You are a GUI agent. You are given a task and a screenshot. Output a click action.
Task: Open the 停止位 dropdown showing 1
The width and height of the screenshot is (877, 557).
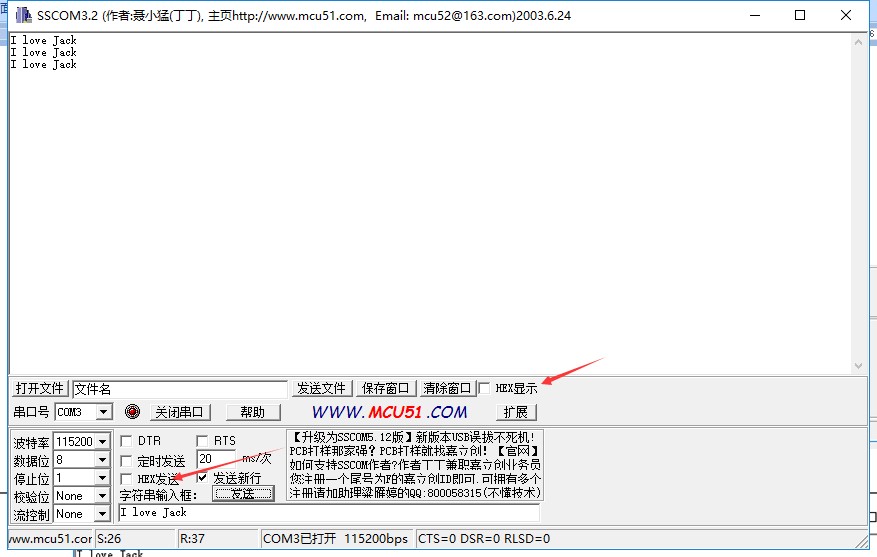102,478
